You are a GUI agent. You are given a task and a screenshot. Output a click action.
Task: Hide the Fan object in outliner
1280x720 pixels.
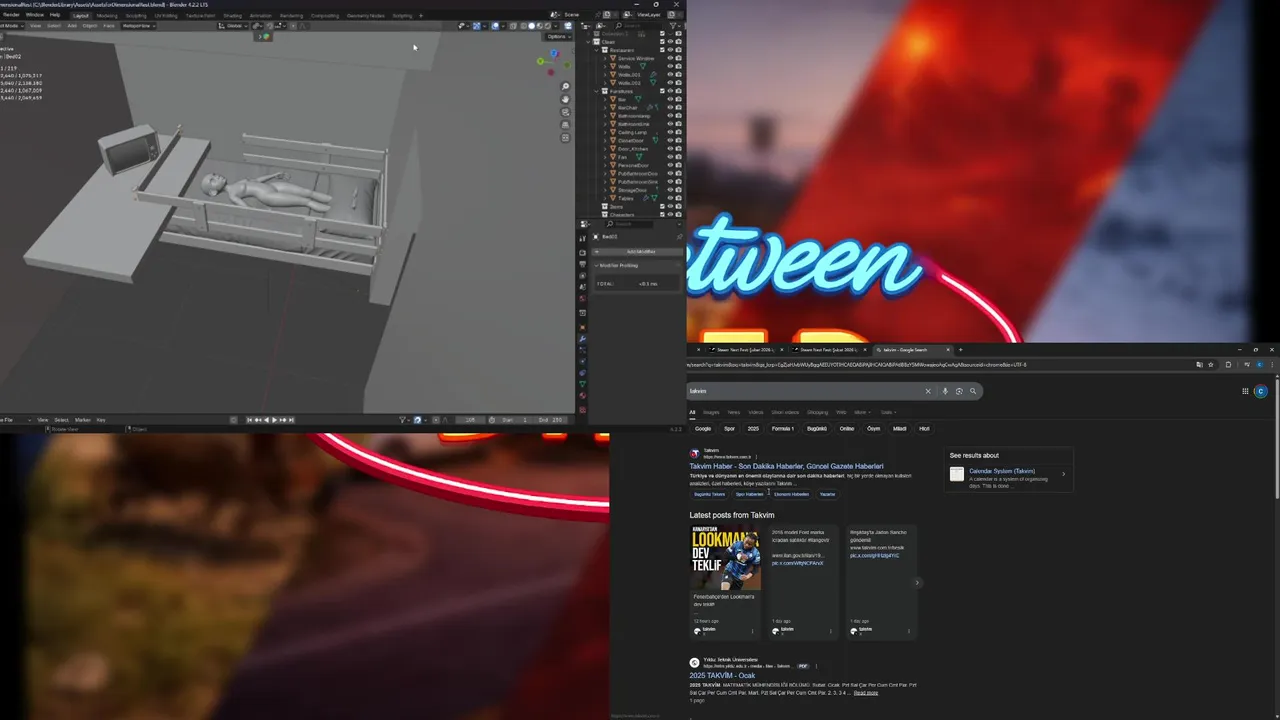point(670,157)
